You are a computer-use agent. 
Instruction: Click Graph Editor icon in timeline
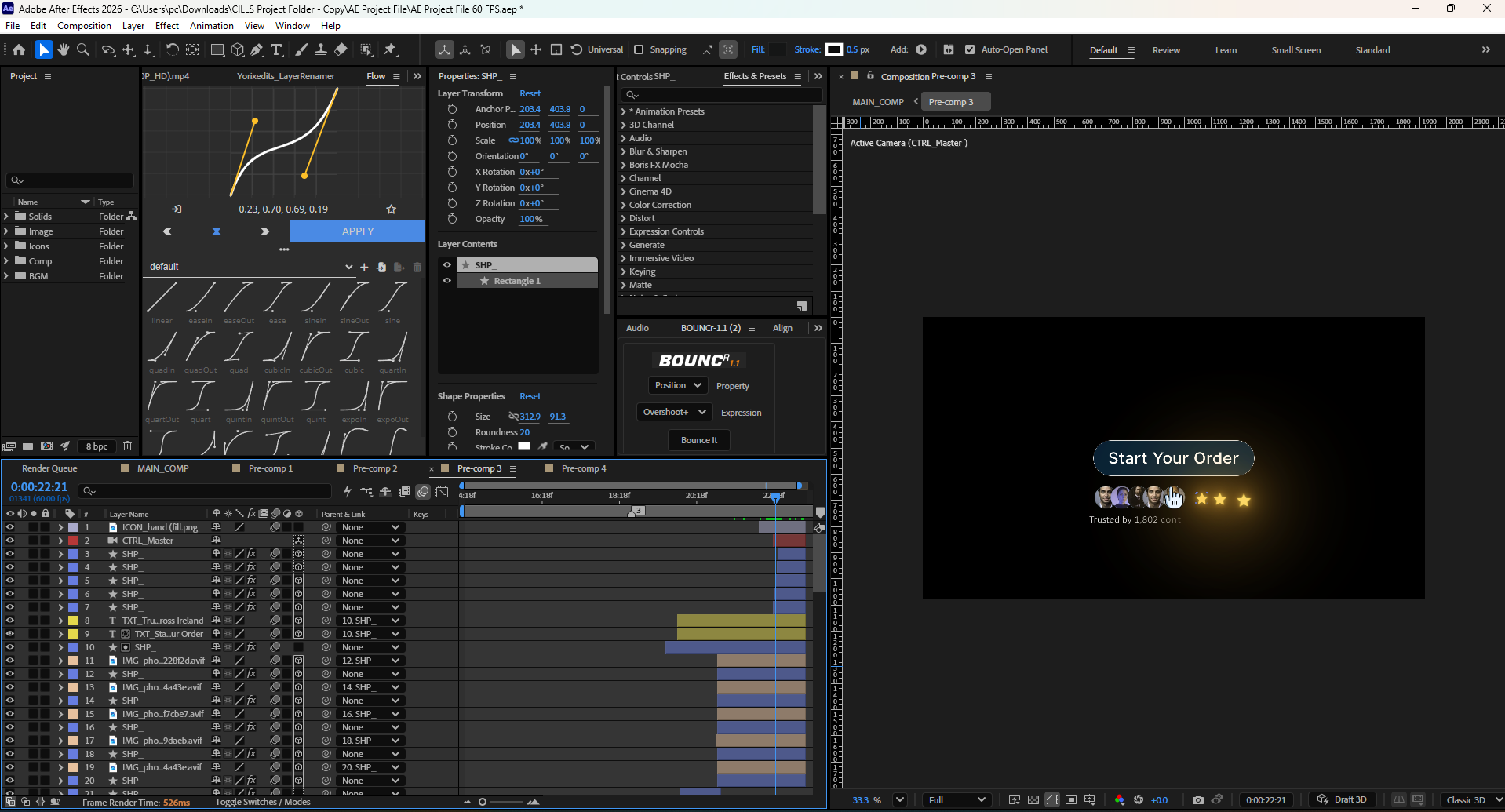[443, 492]
